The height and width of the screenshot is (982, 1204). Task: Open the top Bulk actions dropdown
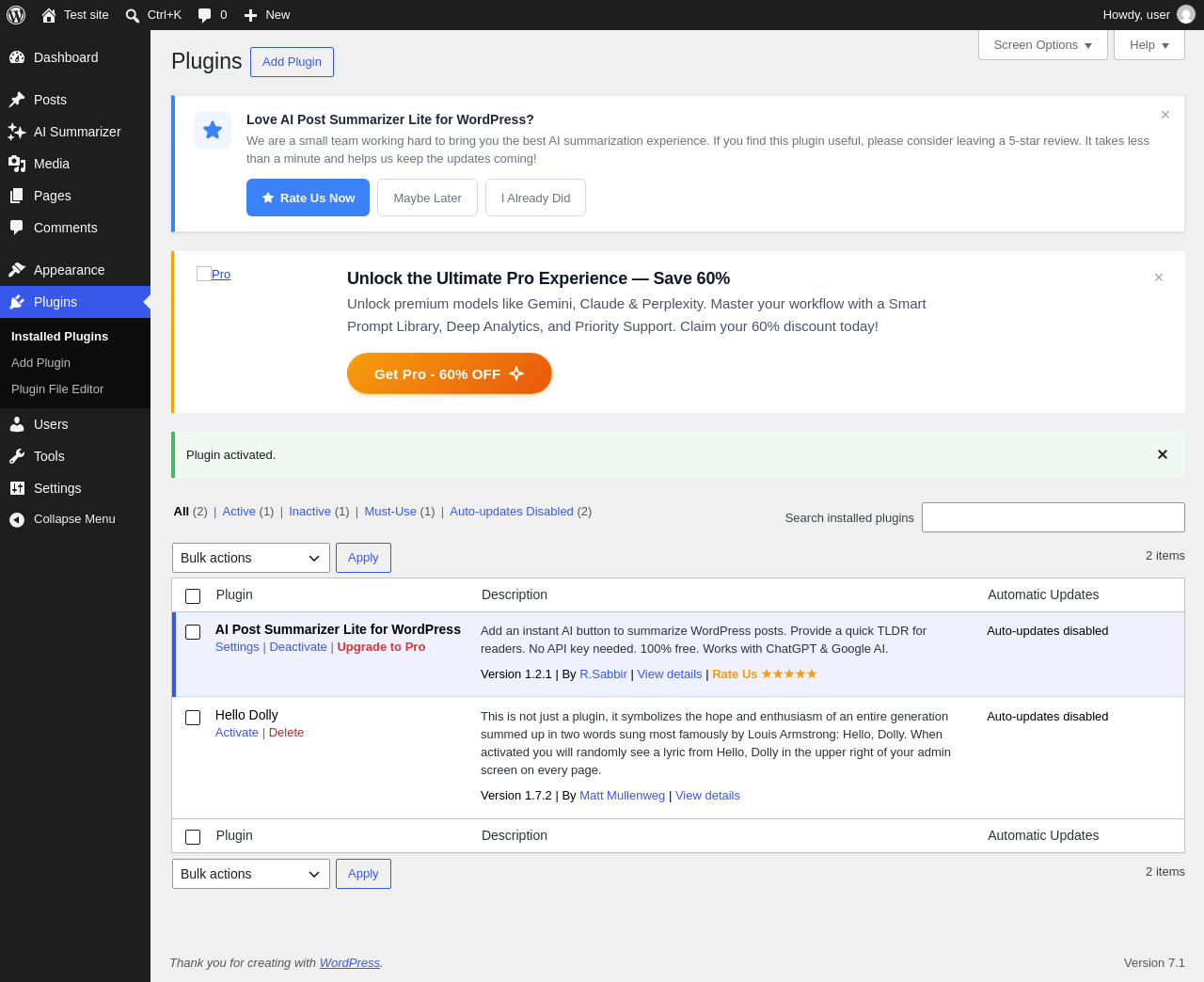point(251,558)
